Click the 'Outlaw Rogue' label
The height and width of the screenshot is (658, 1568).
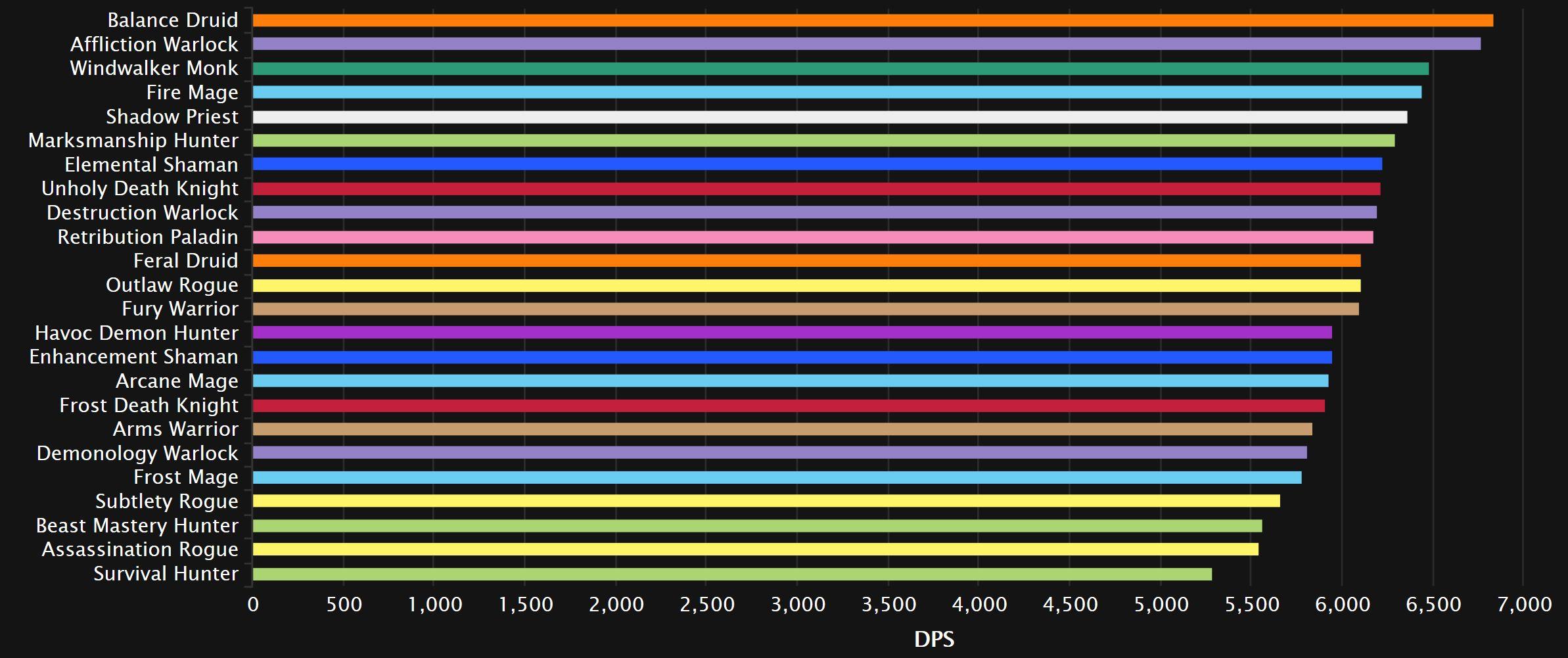[x=172, y=285]
